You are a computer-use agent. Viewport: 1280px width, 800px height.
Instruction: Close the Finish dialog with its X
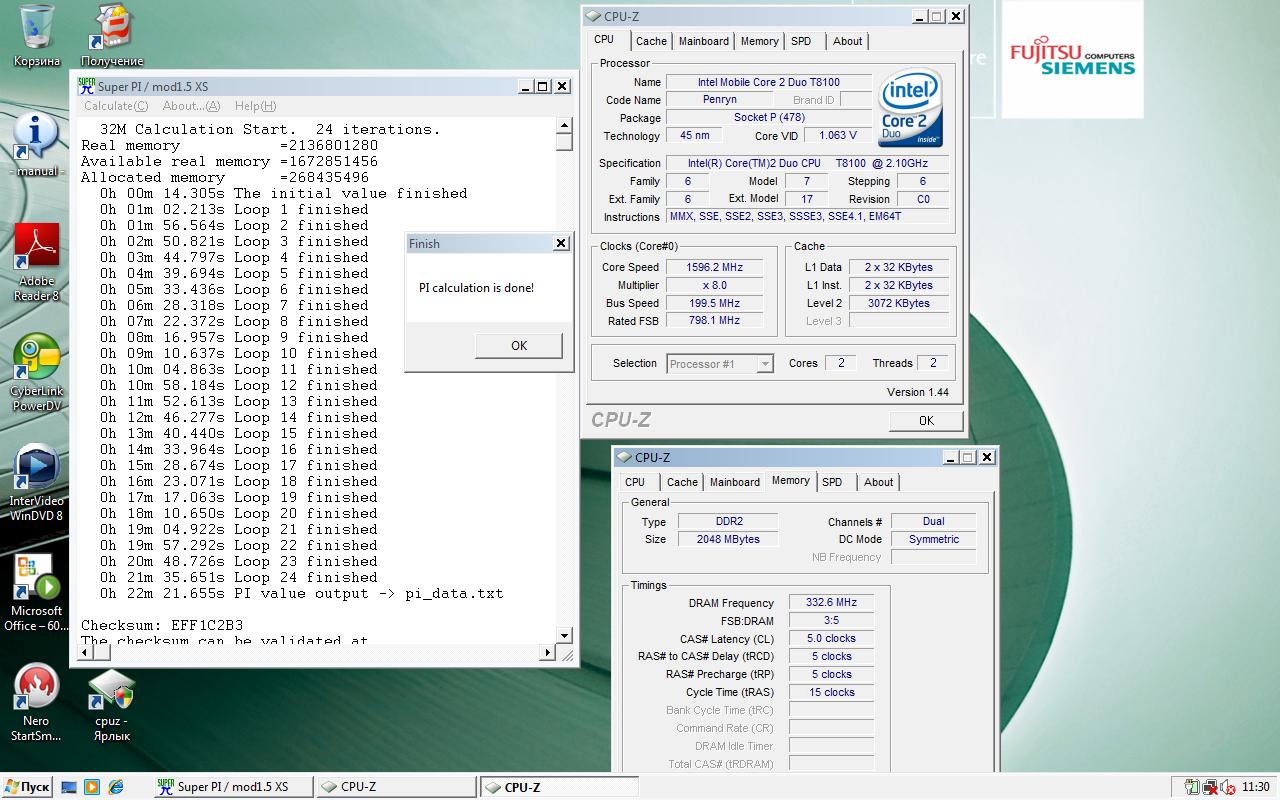click(x=561, y=243)
